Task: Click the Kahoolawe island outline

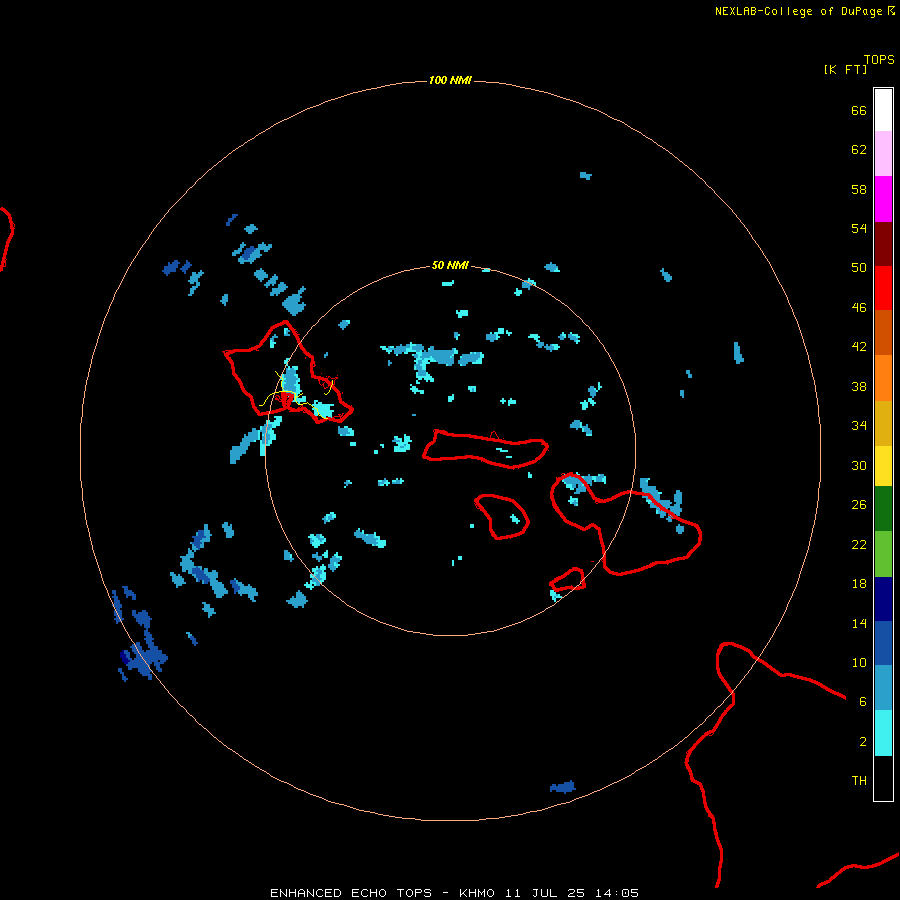Action: [567, 580]
